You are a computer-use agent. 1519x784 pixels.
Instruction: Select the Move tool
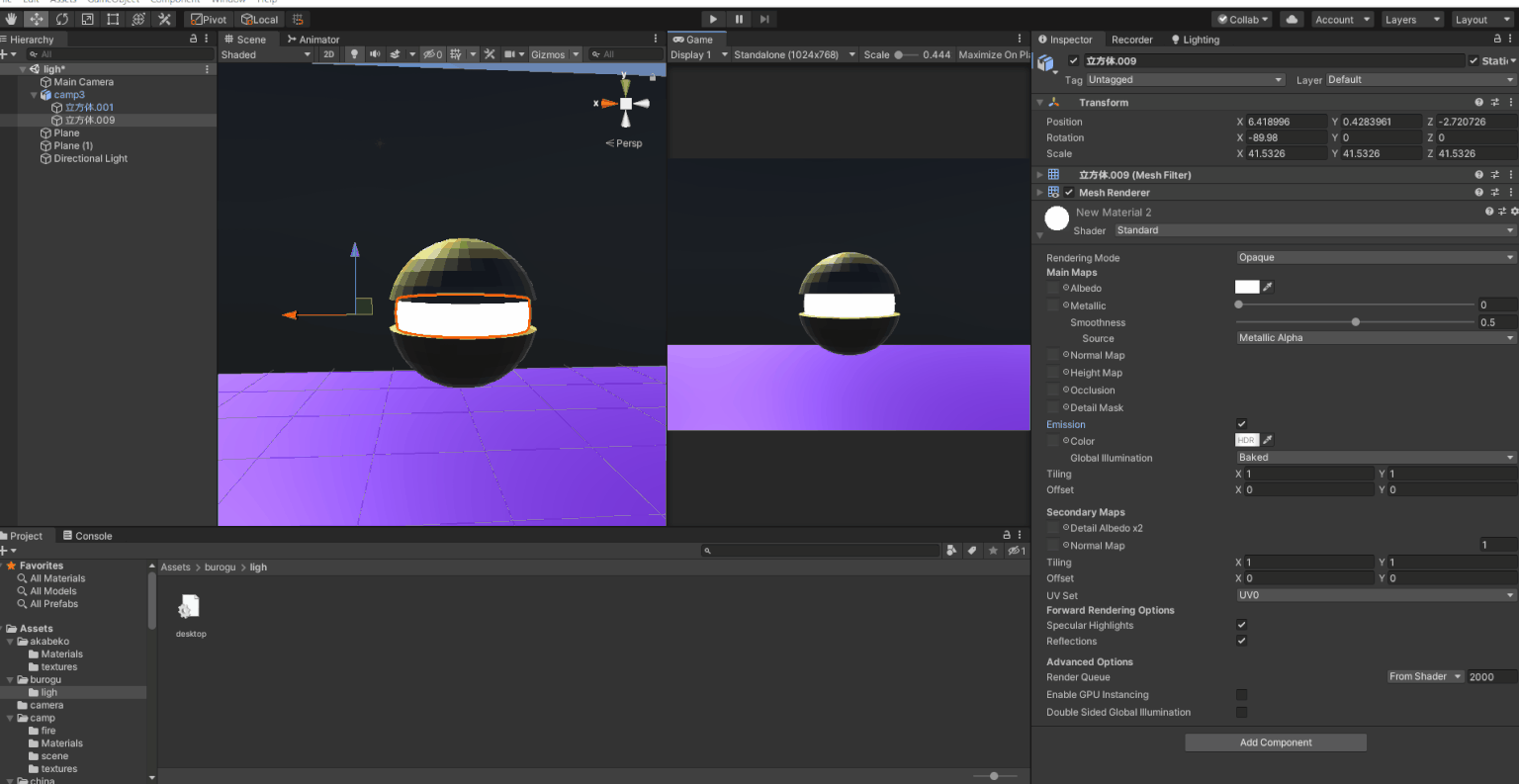36,19
